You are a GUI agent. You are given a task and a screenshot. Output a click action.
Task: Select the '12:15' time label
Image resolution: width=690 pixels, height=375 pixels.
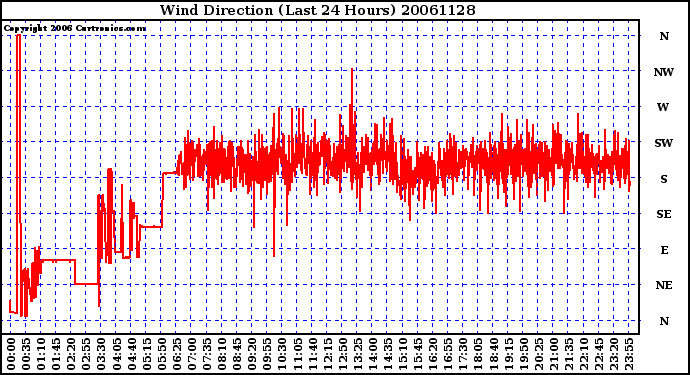(327, 355)
